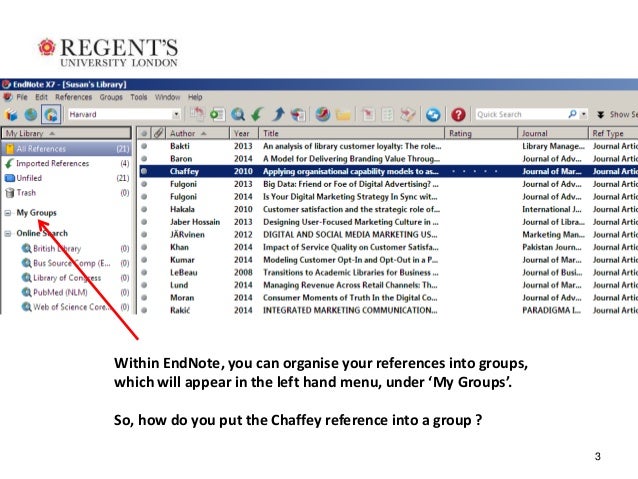Viewport: 638px width, 479px height.
Task: Click the paperclip attachment column header
Action: click(x=158, y=133)
